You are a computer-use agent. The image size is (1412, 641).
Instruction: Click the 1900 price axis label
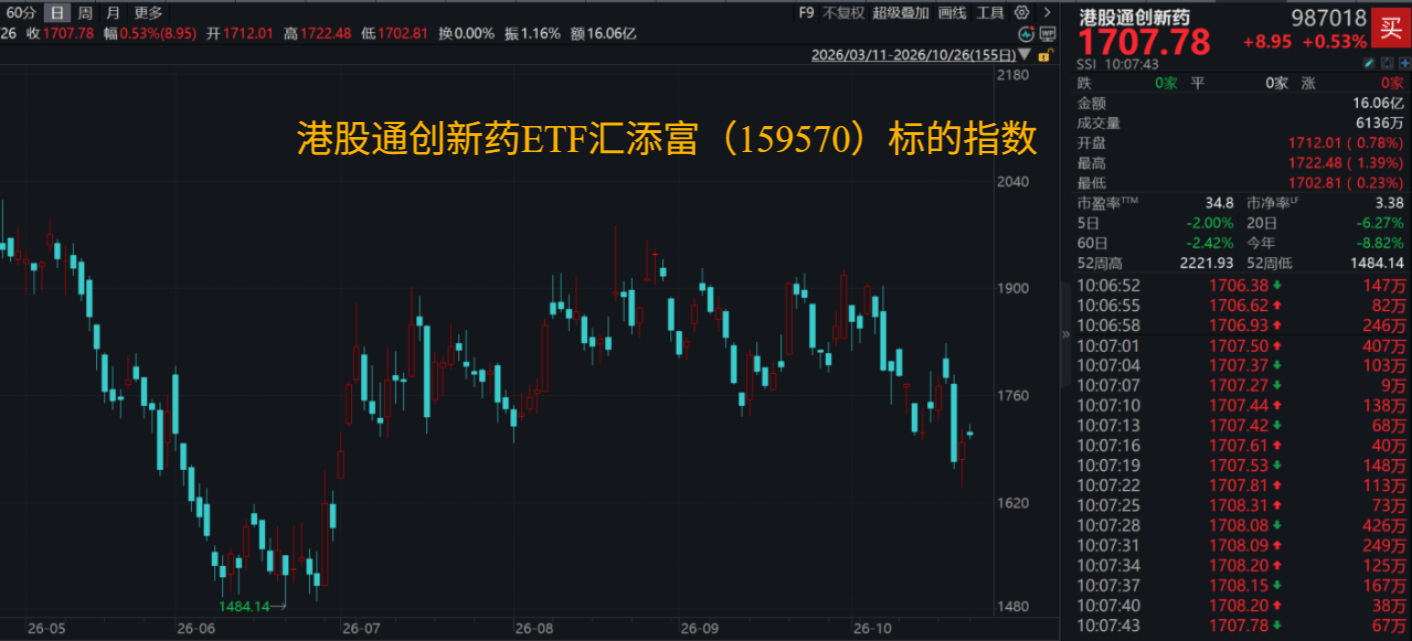[x=1014, y=289]
